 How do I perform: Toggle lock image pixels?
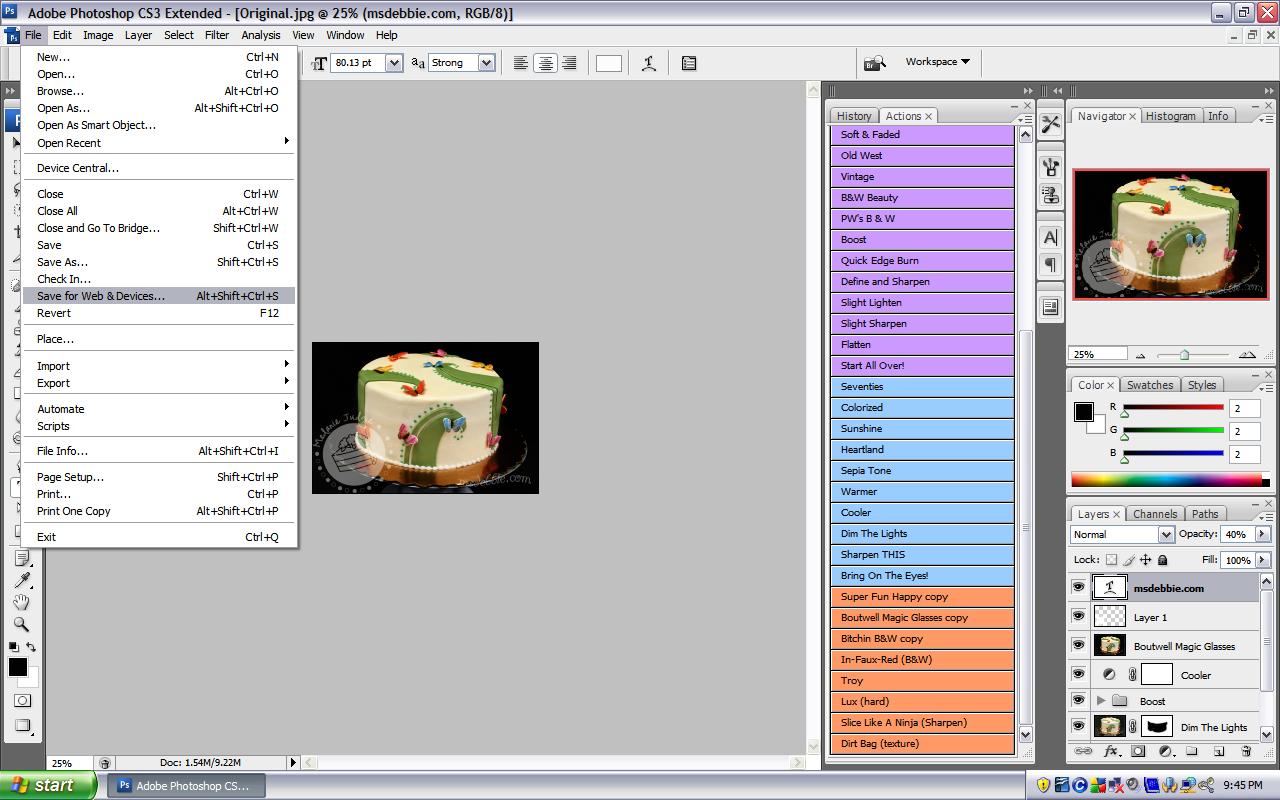click(x=1129, y=561)
